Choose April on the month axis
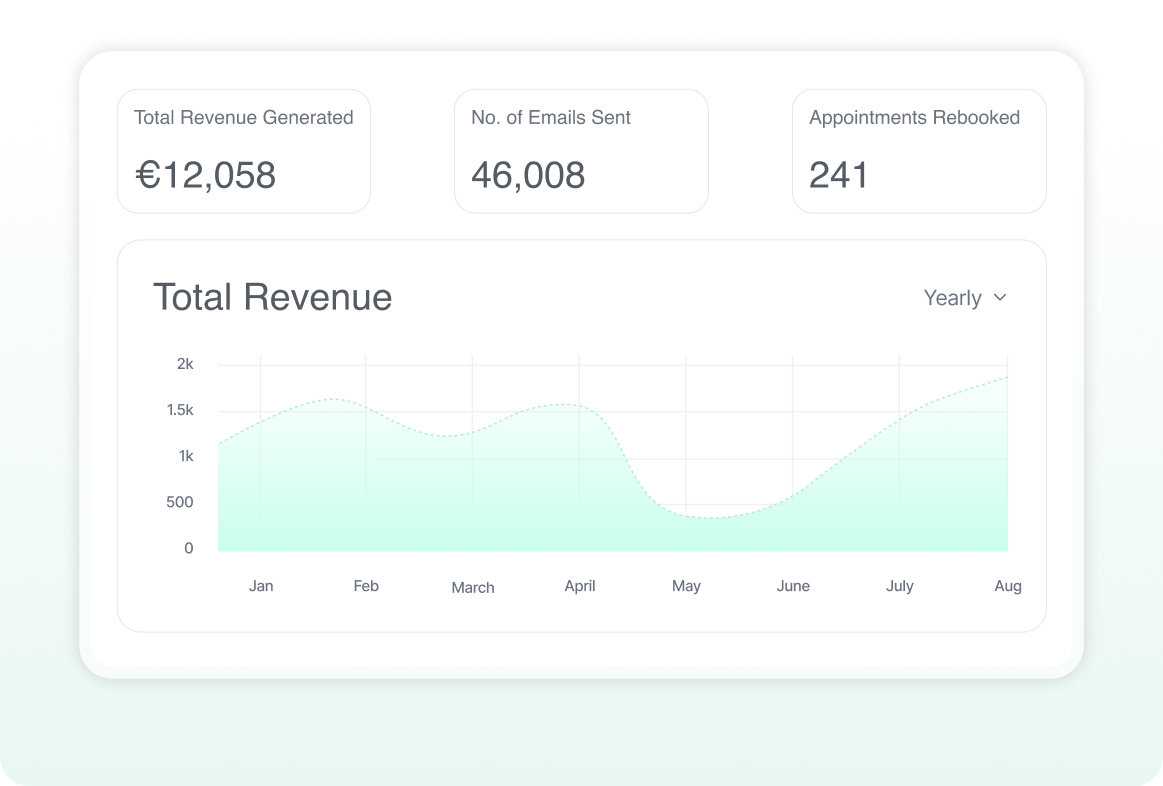 580,586
